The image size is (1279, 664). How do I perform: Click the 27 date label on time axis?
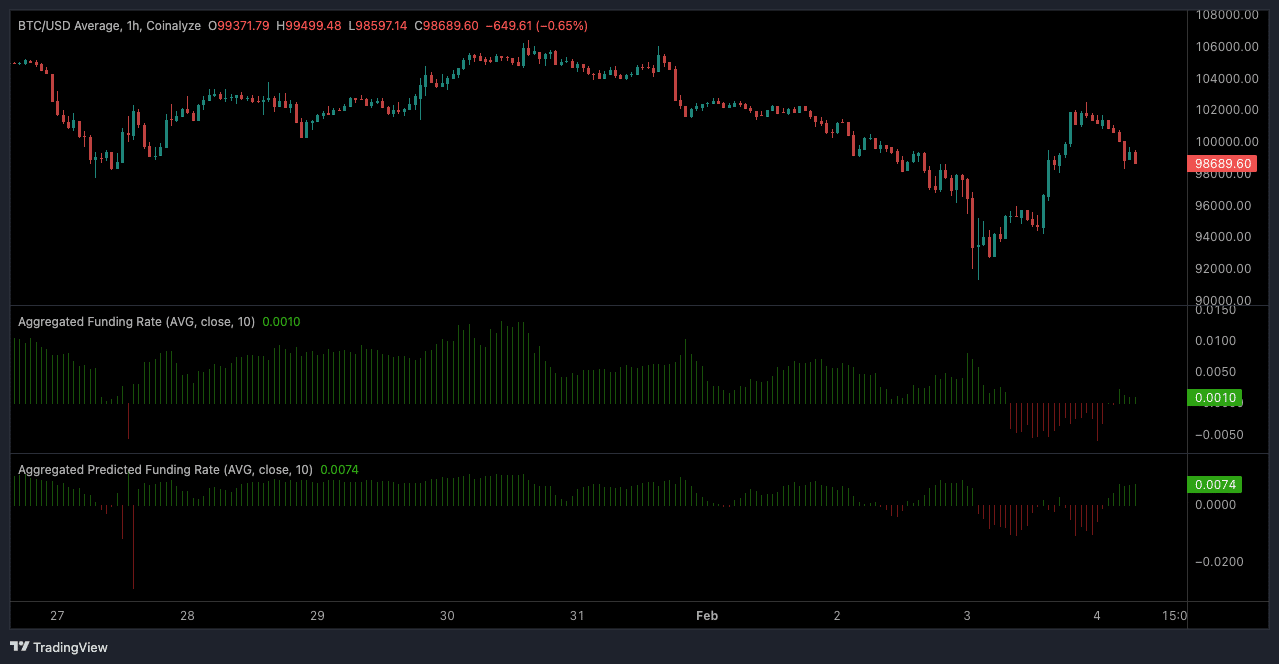point(57,616)
